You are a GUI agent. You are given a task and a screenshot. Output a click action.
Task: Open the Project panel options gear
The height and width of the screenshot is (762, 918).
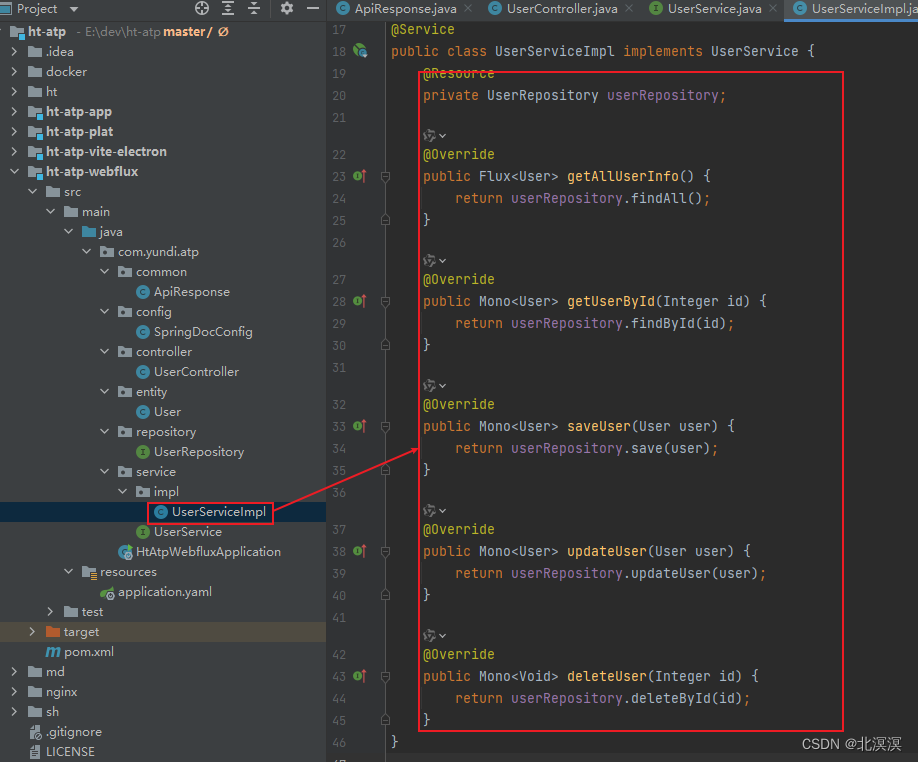pos(286,9)
